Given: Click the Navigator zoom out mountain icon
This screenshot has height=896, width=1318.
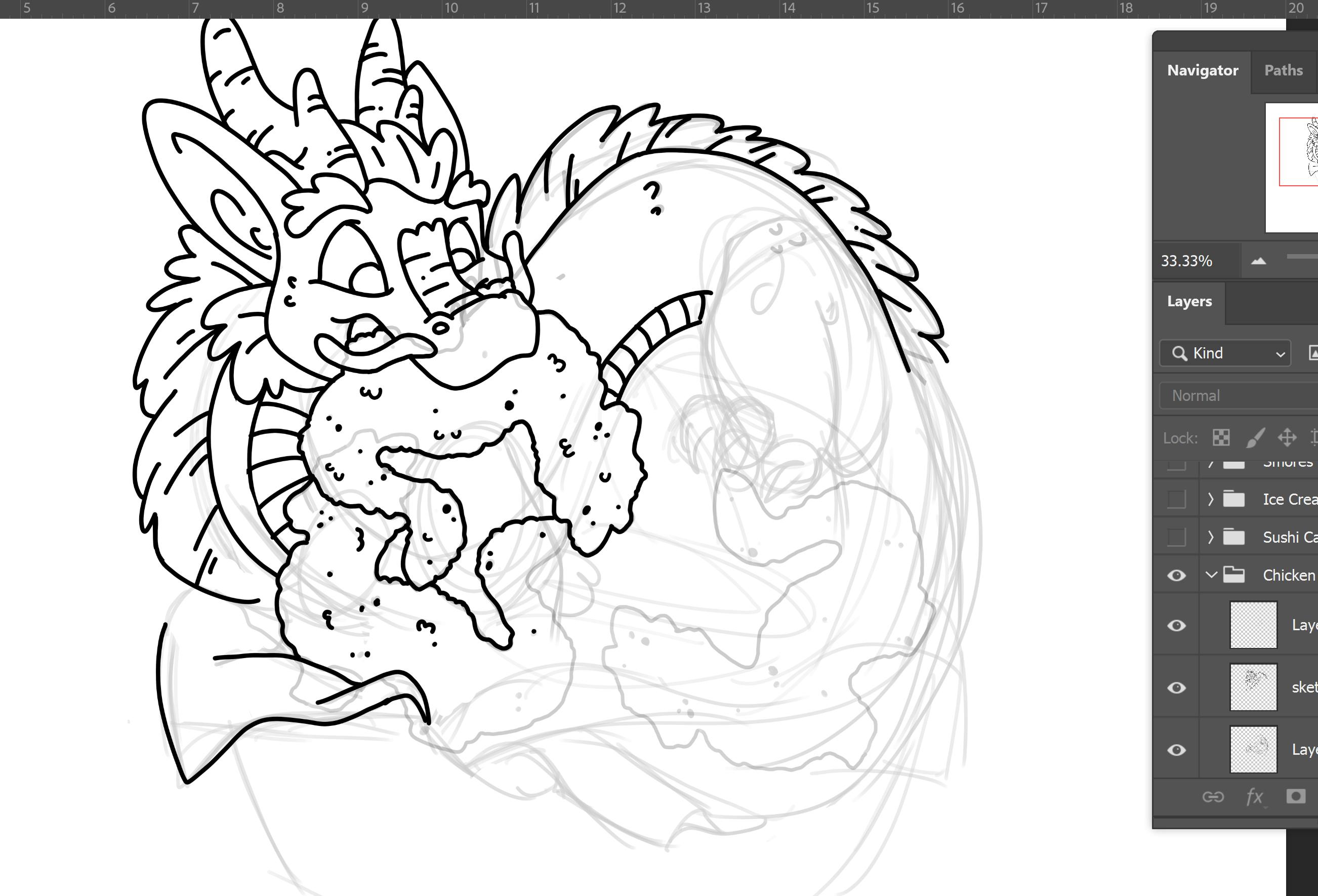Looking at the screenshot, I should coord(1258,261).
